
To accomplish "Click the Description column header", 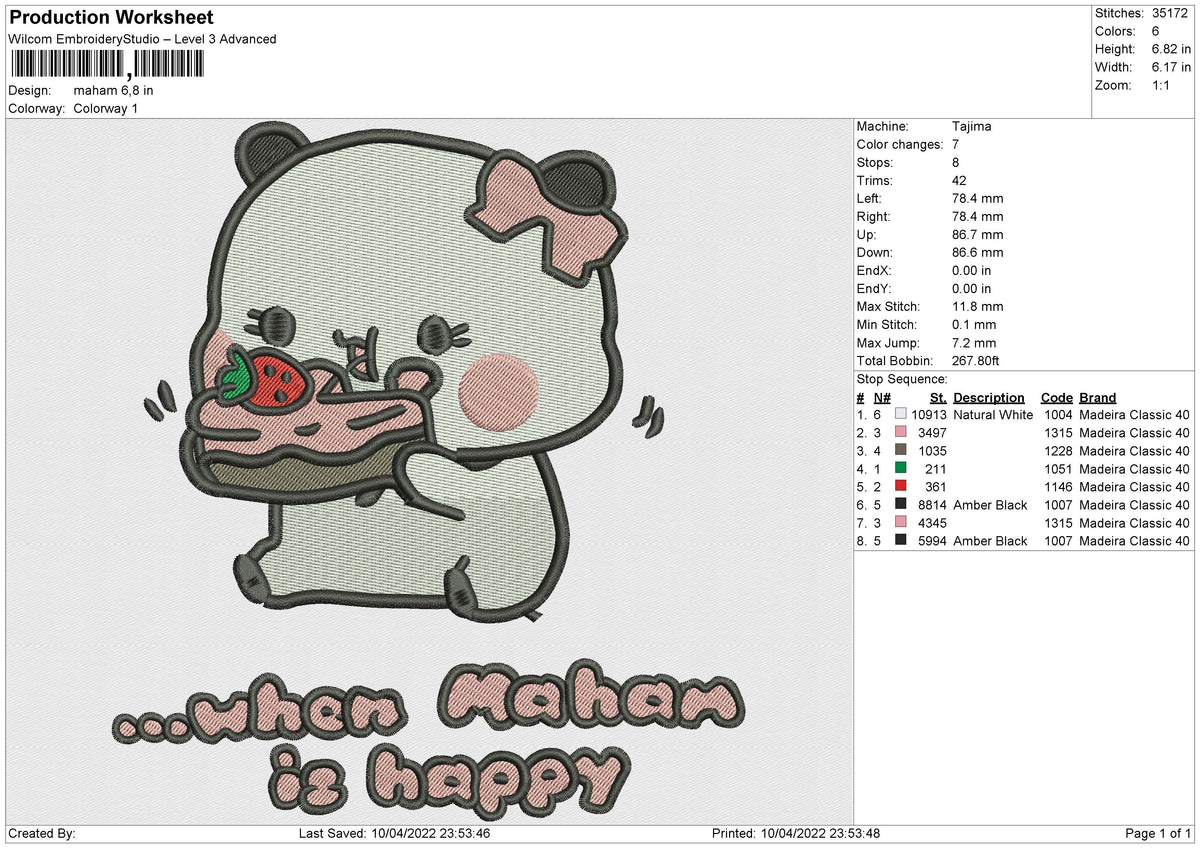I will [989, 397].
